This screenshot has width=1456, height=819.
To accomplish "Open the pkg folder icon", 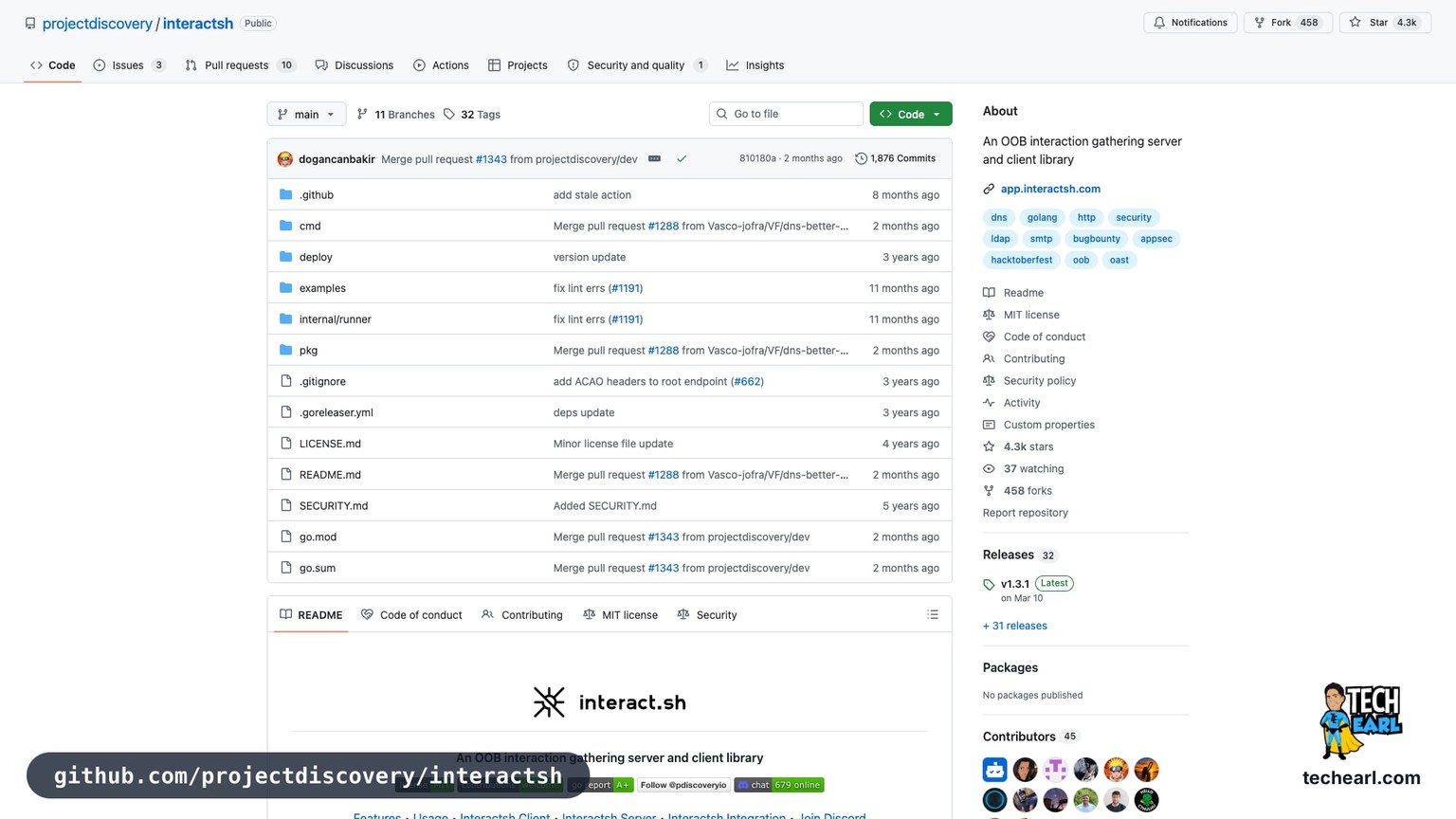I will click(285, 350).
